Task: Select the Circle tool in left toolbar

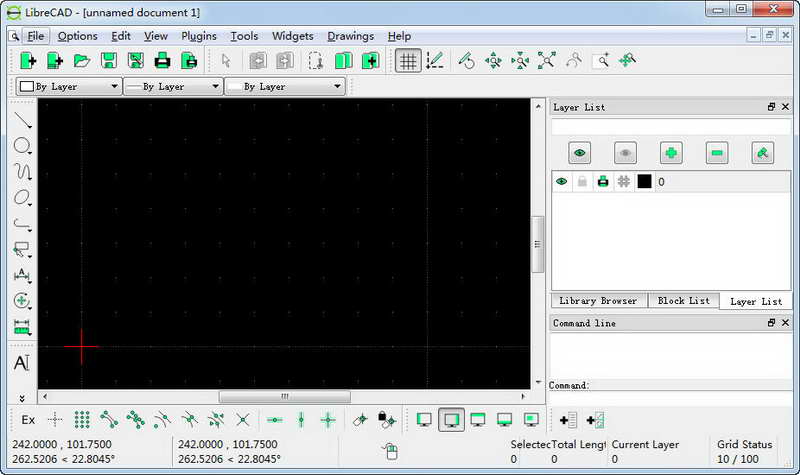Action: 22,146
